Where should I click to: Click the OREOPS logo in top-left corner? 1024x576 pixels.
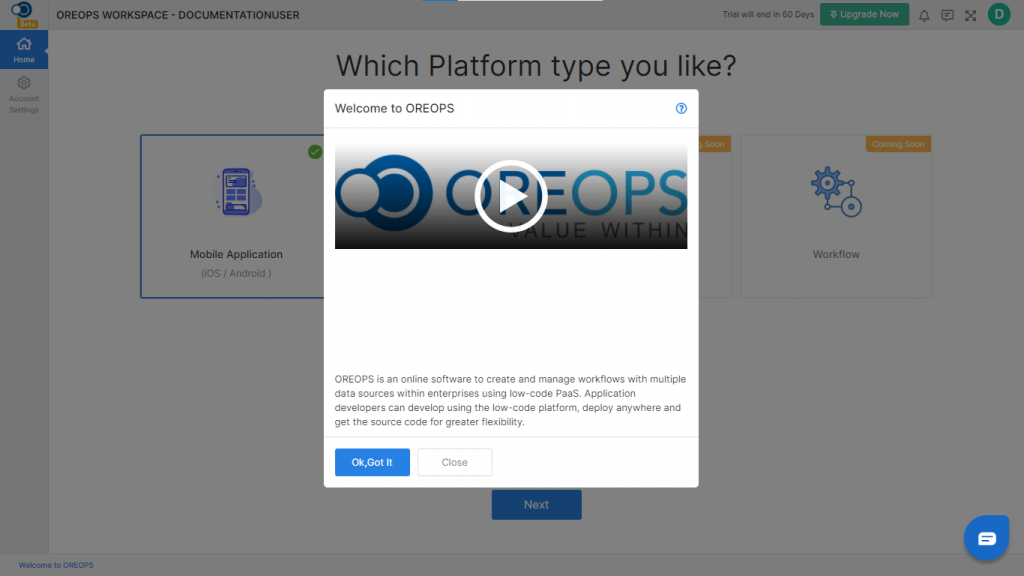click(x=22, y=9)
